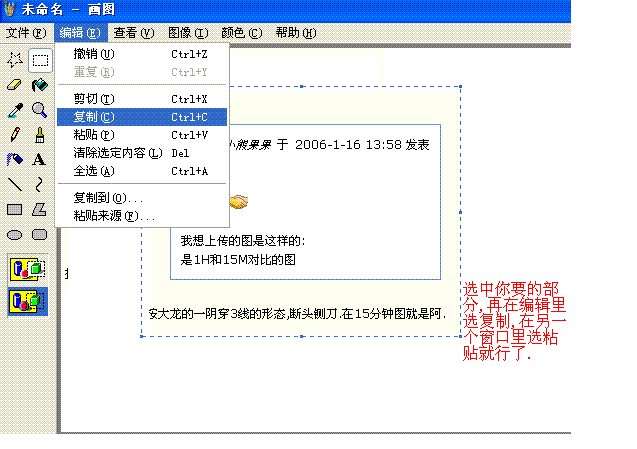Choose the Curve tool
The image size is (637, 449).
[40, 184]
